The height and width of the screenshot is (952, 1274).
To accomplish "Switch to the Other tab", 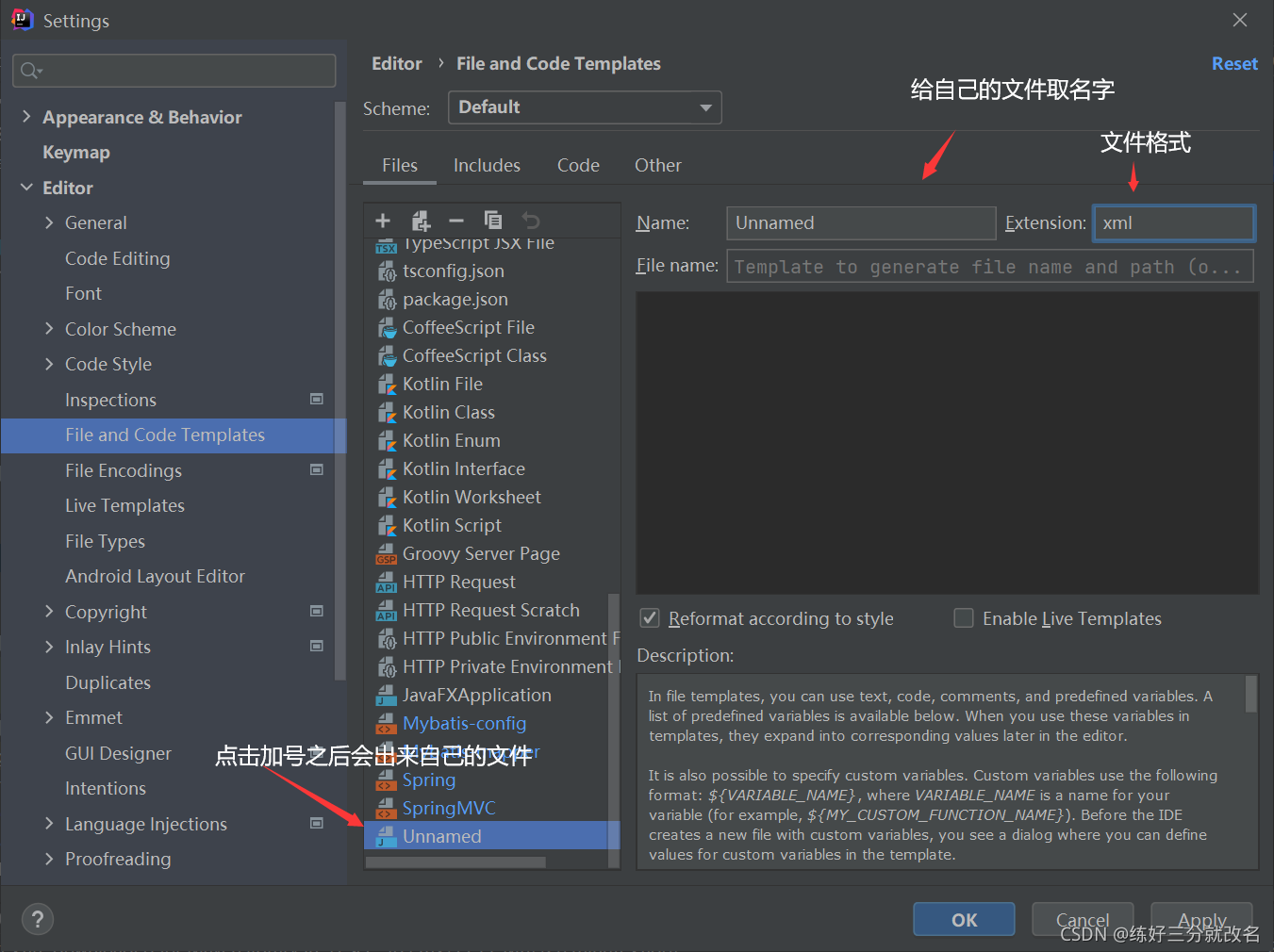I will (658, 165).
